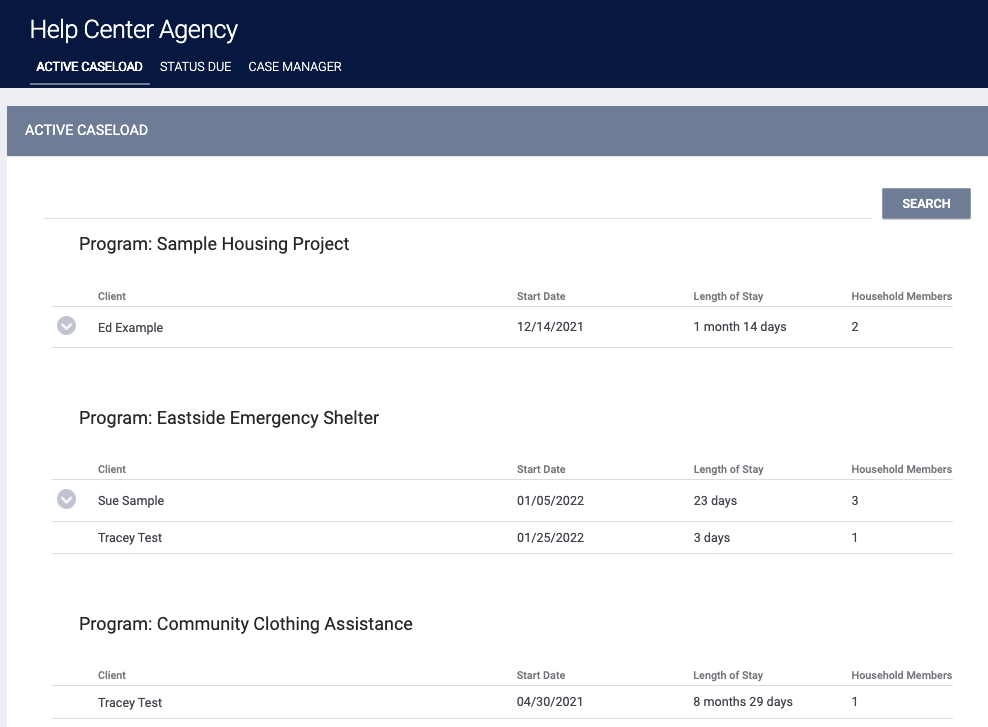The width and height of the screenshot is (988, 727).
Task: Open client Ed Example
Action: pyautogui.click(x=130, y=328)
